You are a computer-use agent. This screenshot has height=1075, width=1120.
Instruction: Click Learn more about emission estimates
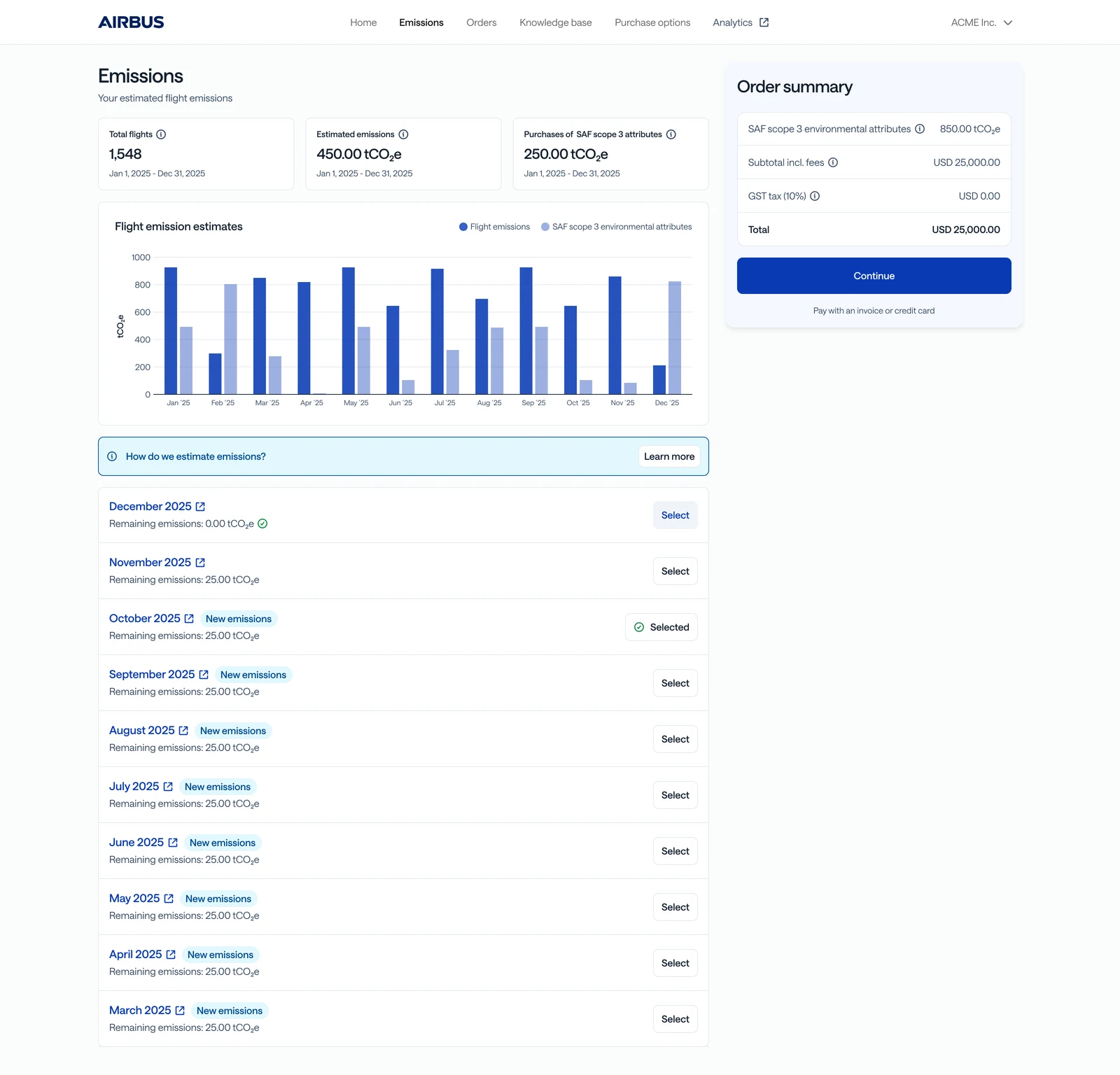669,456
